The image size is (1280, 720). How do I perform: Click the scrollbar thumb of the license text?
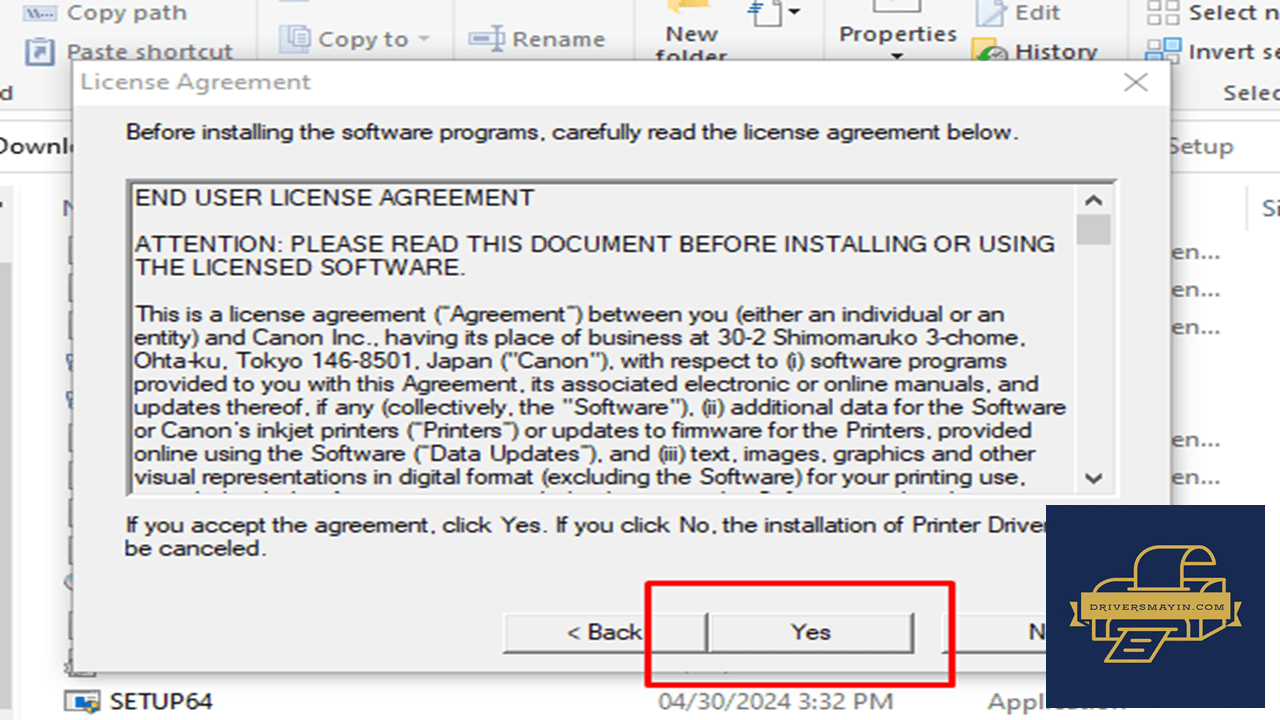click(x=1094, y=229)
